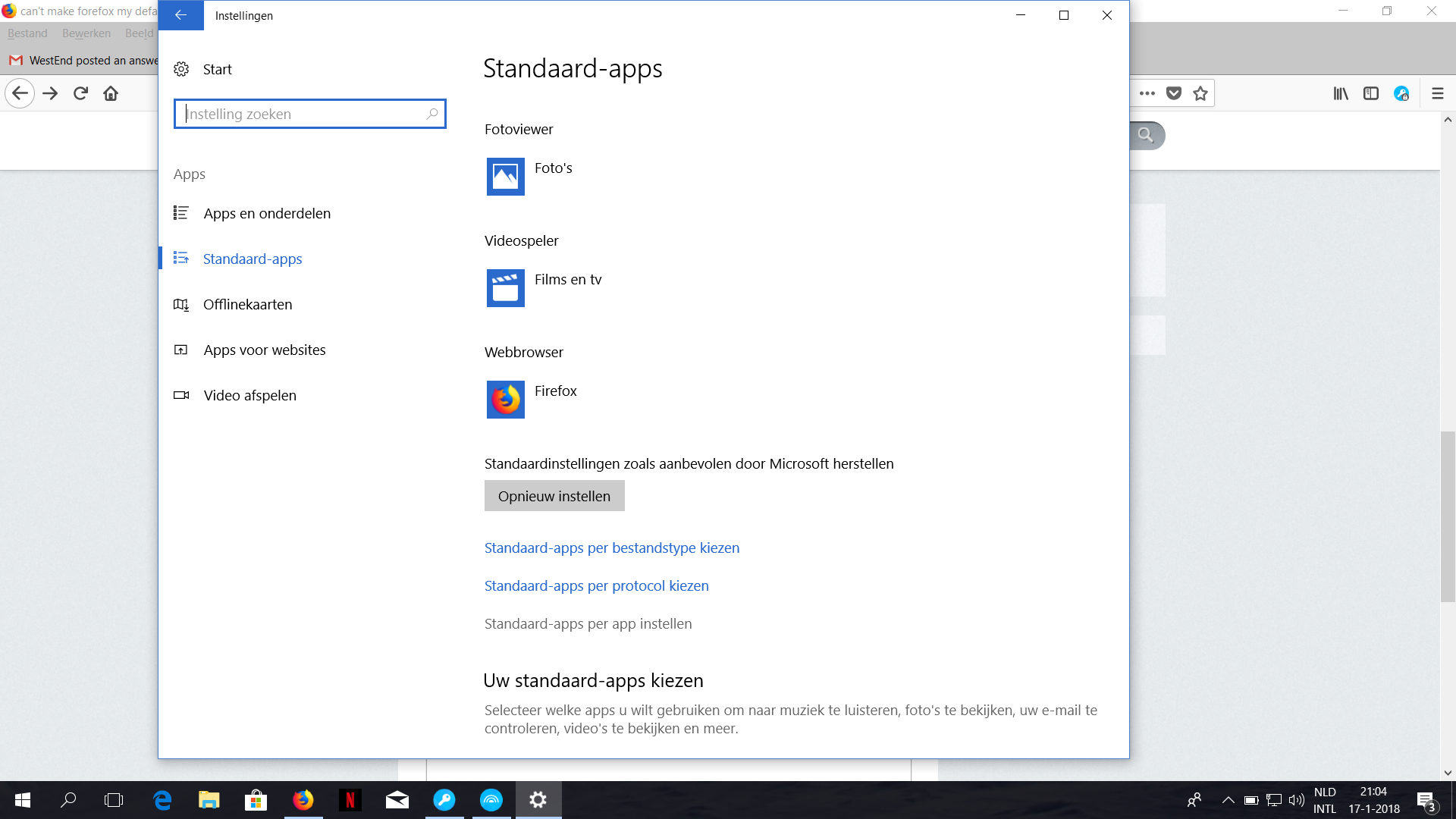Show hidden system tray icons chevron

pyautogui.click(x=1228, y=800)
